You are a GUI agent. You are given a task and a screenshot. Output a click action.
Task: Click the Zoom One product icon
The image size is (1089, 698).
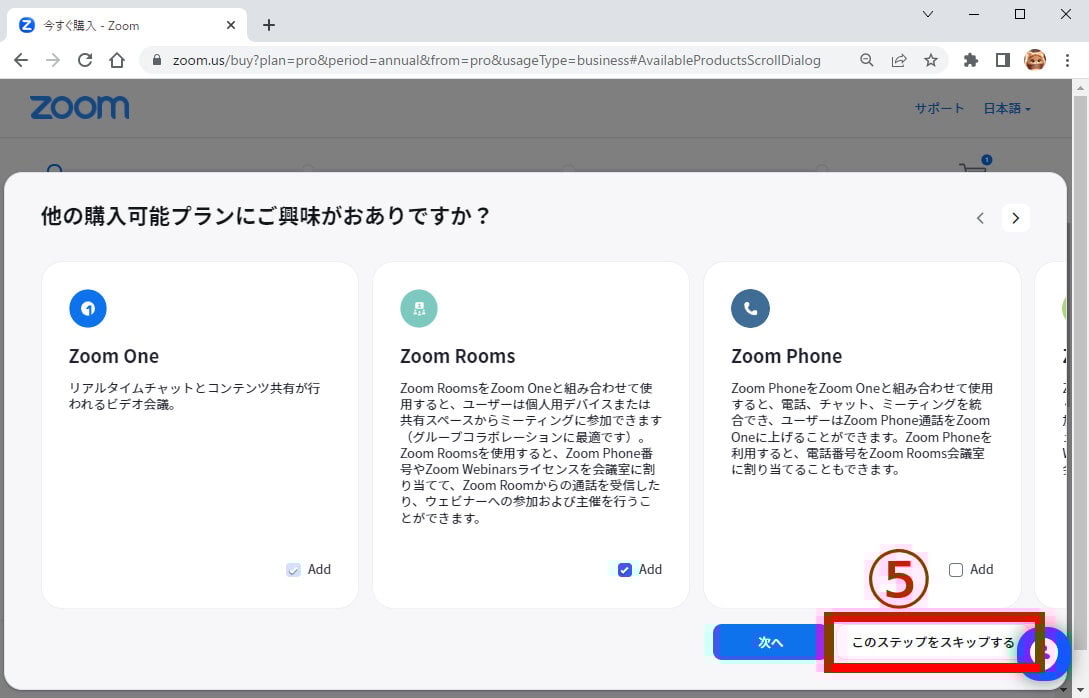click(88, 308)
